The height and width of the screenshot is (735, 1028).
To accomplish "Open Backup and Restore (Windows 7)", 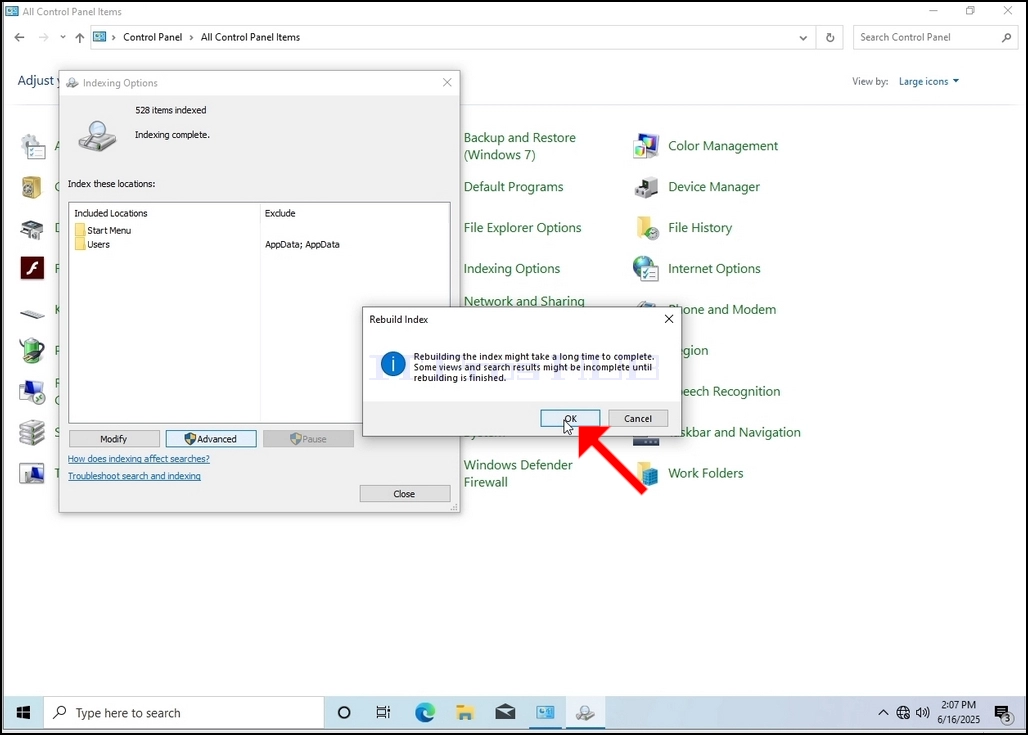I will 519,146.
